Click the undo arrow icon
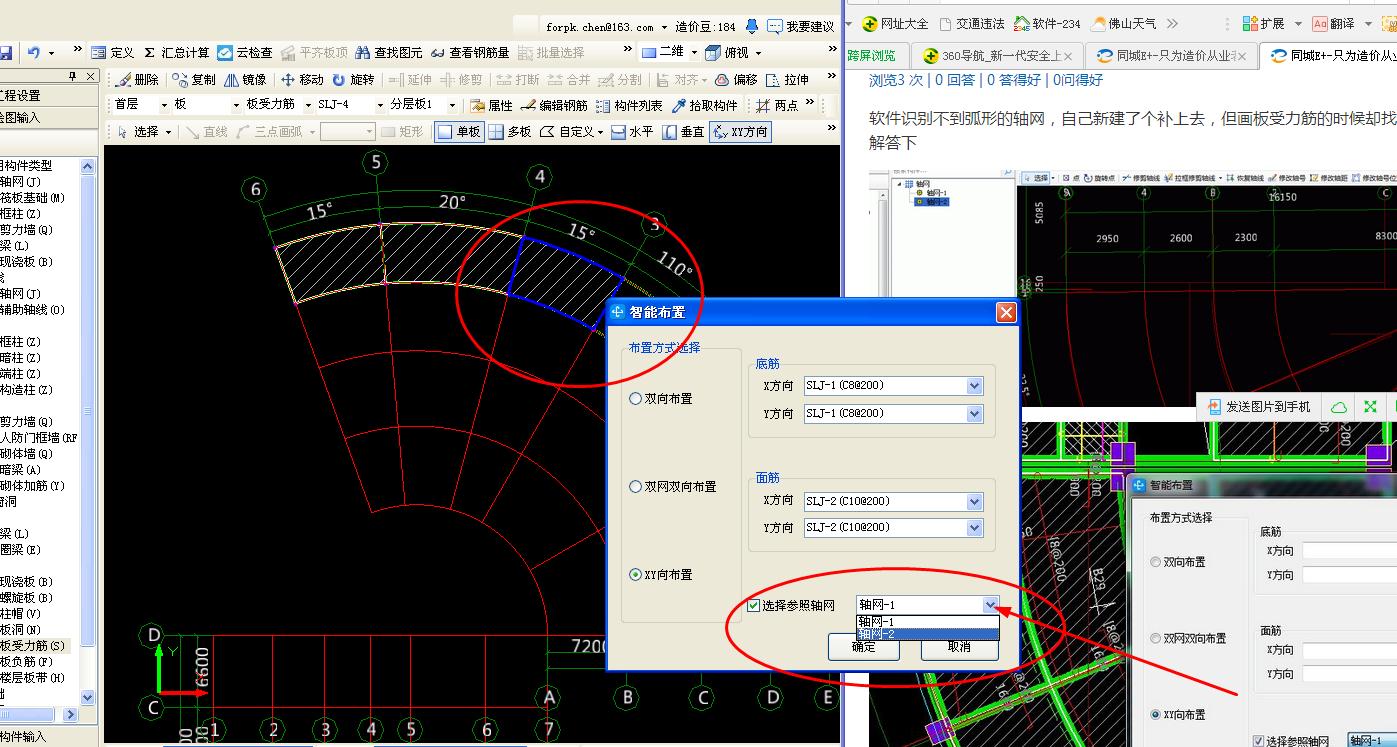The width and height of the screenshot is (1397, 747). pyautogui.click(x=34, y=53)
